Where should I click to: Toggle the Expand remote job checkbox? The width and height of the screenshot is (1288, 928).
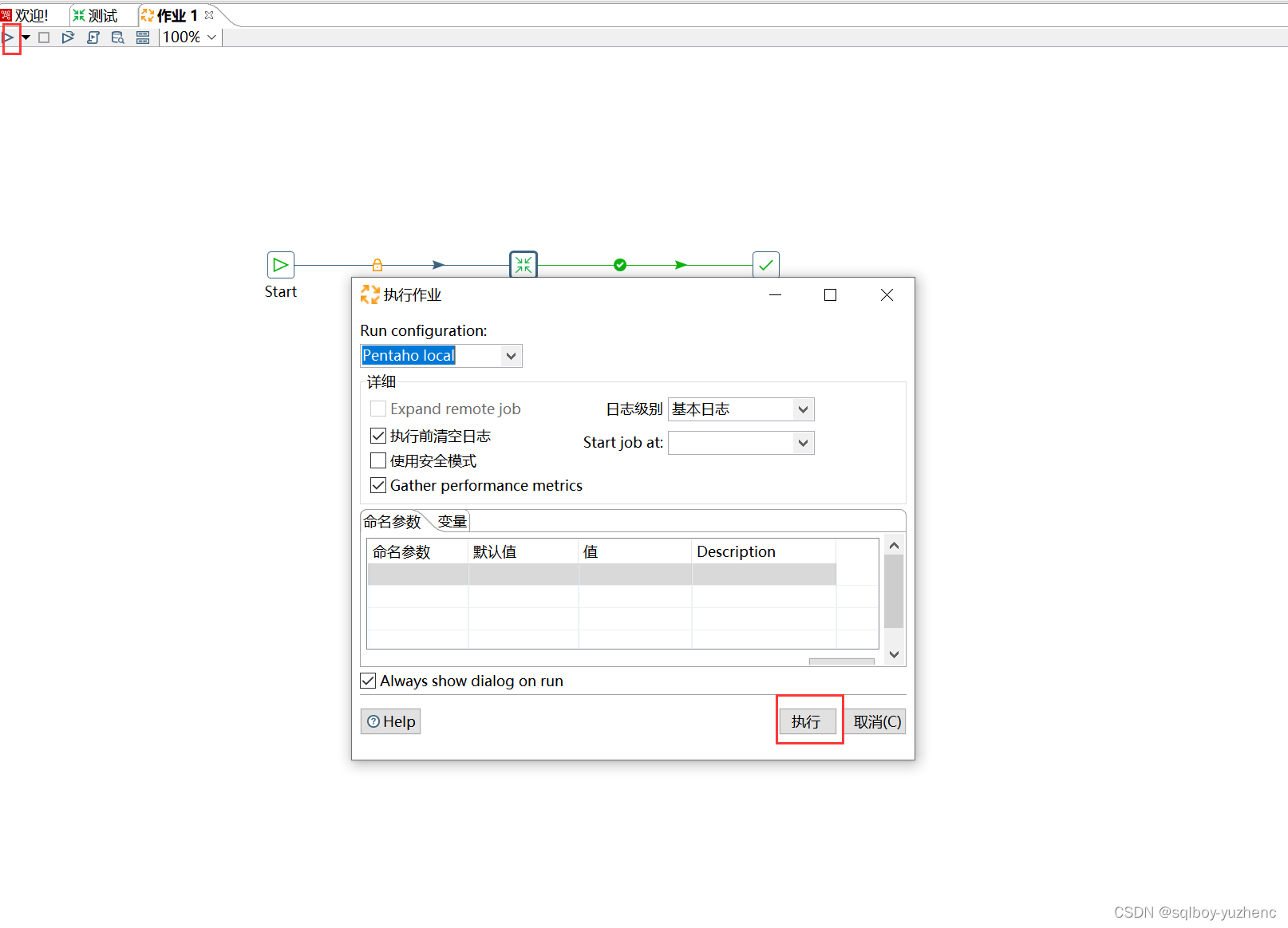point(378,409)
